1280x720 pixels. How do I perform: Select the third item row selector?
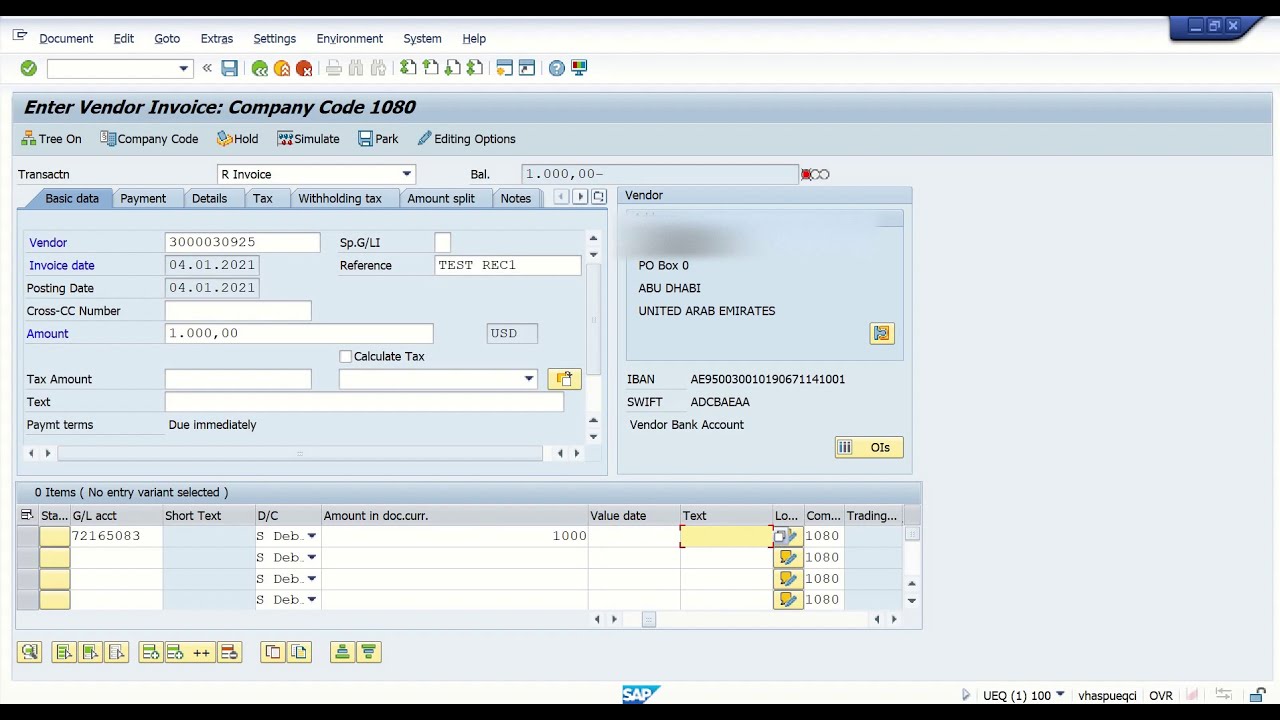click(27, 578)
